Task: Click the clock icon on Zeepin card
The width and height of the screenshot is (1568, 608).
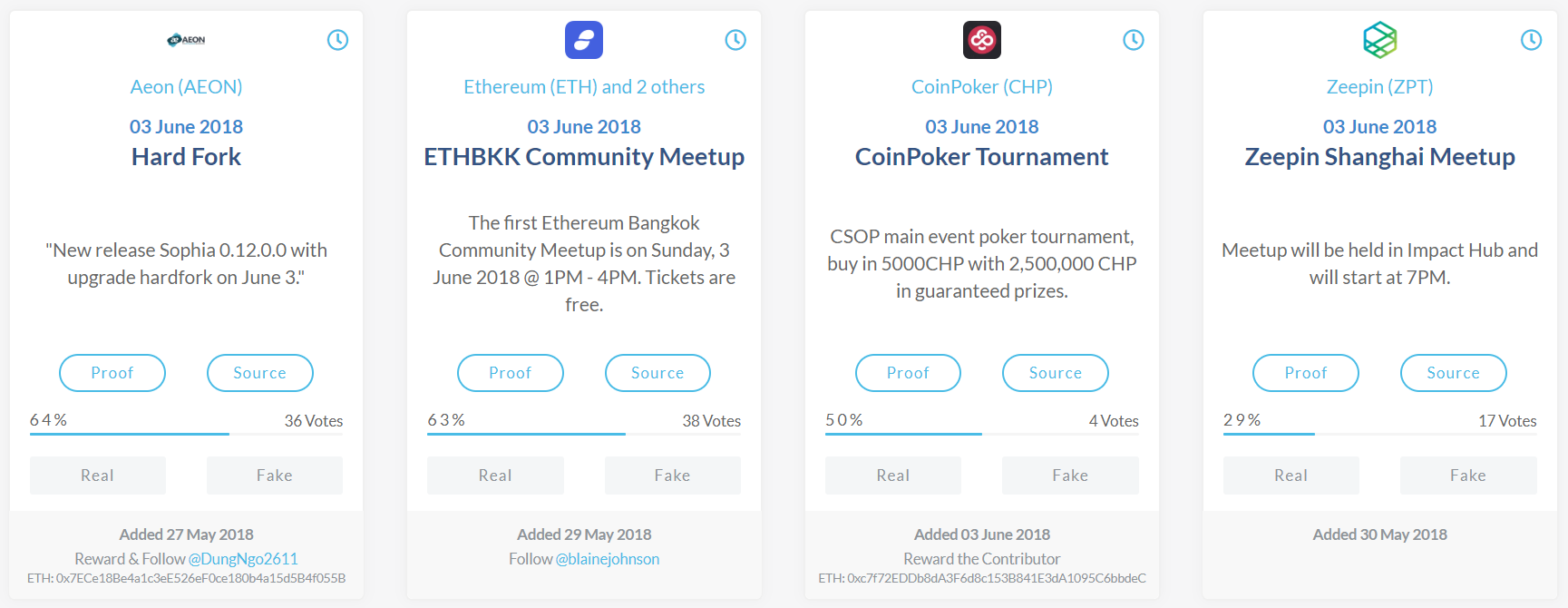Action: (1531, 40)
